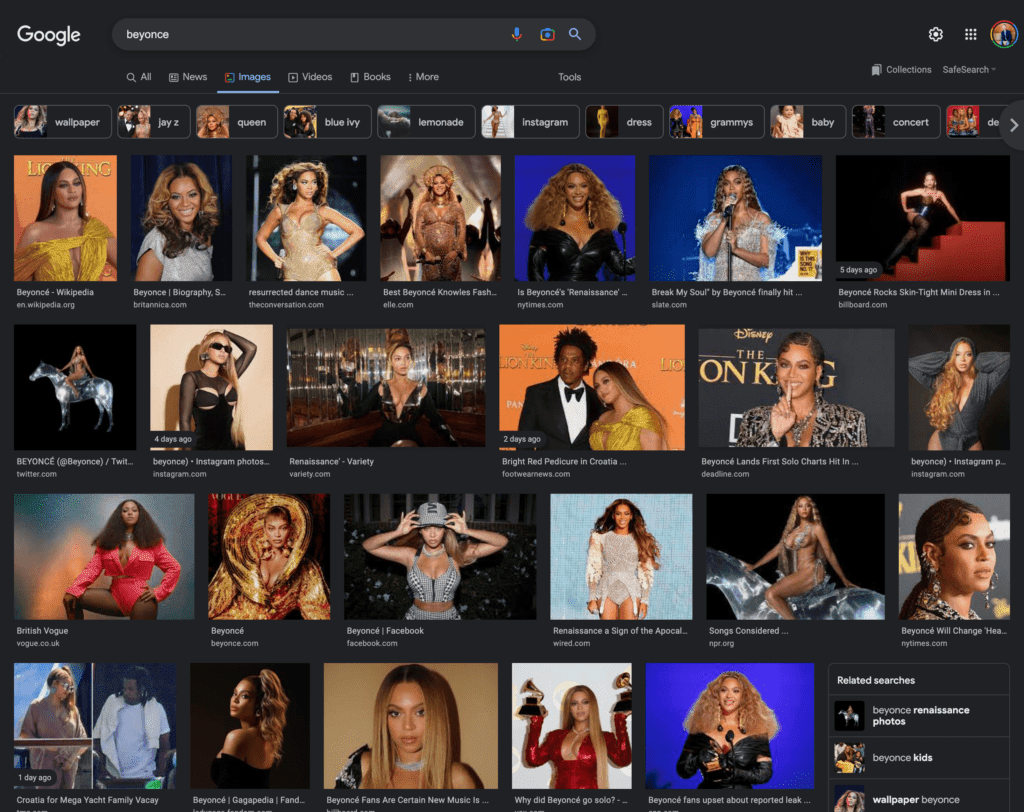Open the Tools filter button

pos(569,77)
